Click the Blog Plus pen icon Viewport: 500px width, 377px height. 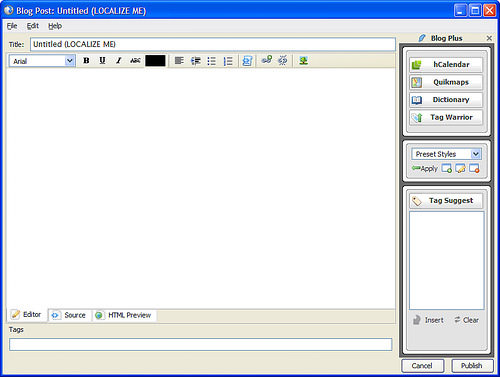[422, 38]
